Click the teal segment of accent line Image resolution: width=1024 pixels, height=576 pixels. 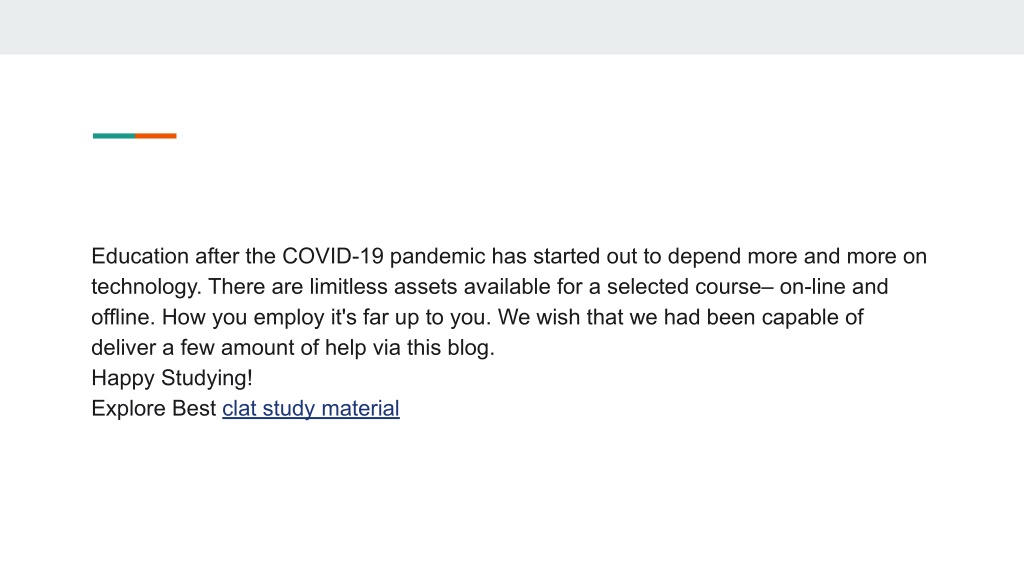pos(114,136)
